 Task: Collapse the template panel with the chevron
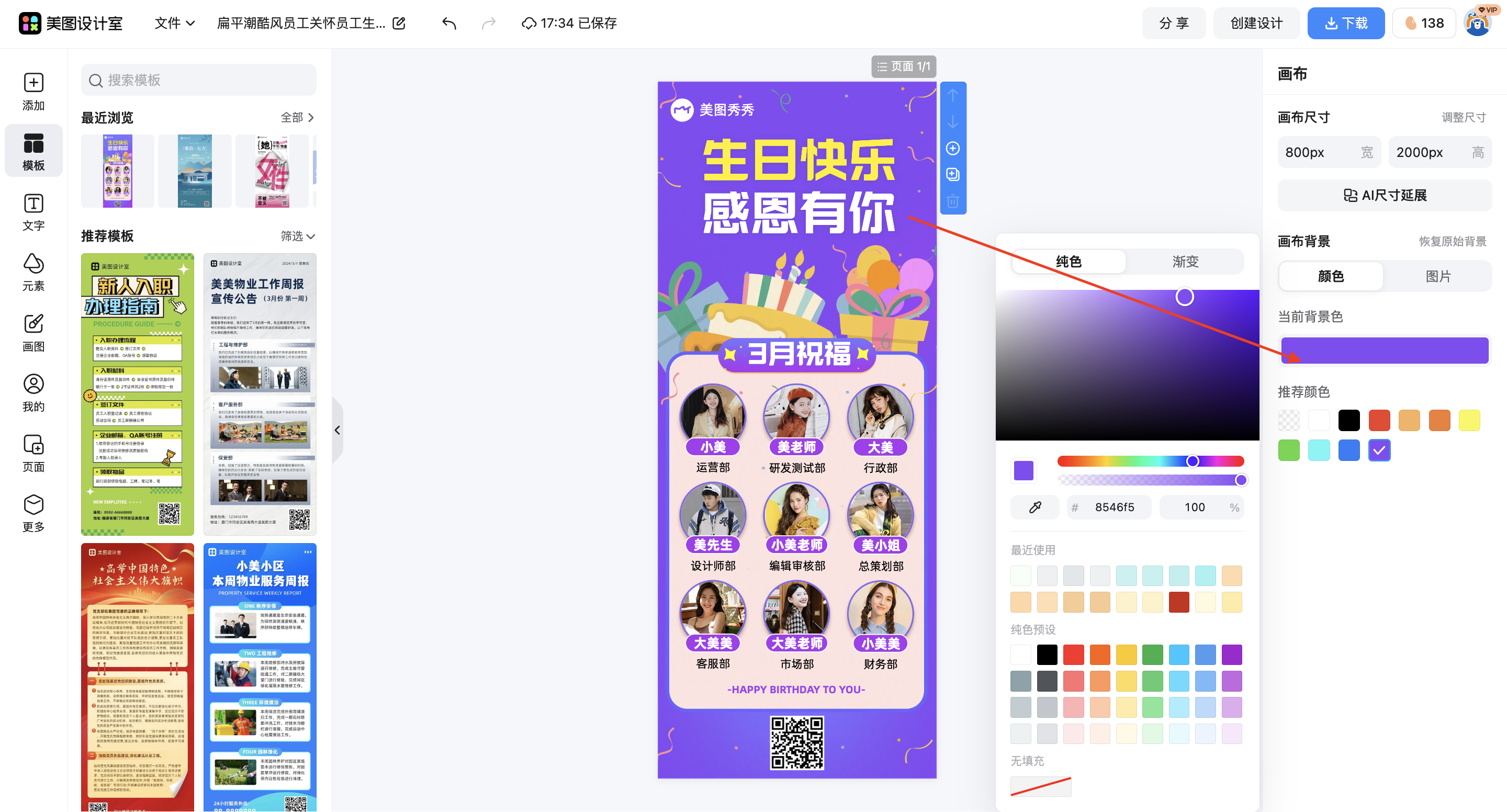pyautogui.click(x=338, y=430)
